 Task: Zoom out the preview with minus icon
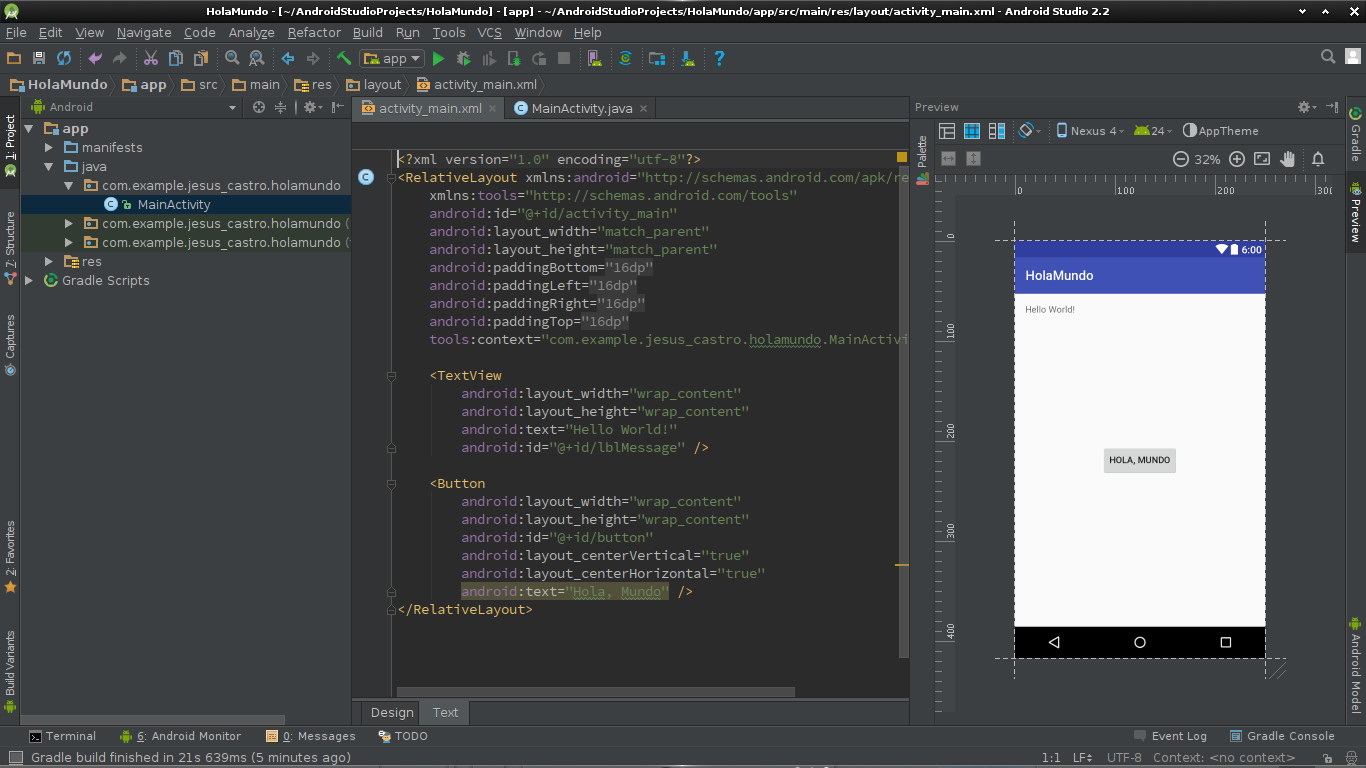pyautogui.click(x=1180, y=159)
